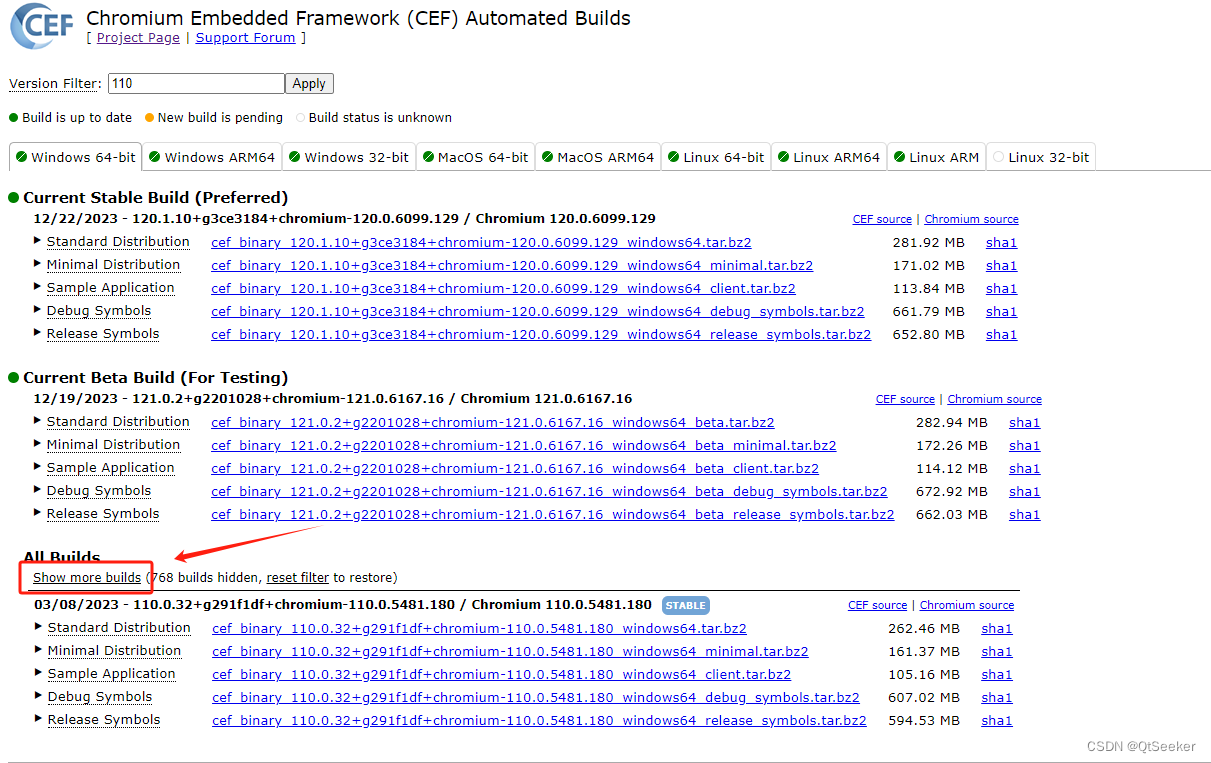Image resolution: width=1211 pixels, height=763 pixels.
Task: Open Chromium source link for build 110.0.5481.180
Action: tap(967, 605)
